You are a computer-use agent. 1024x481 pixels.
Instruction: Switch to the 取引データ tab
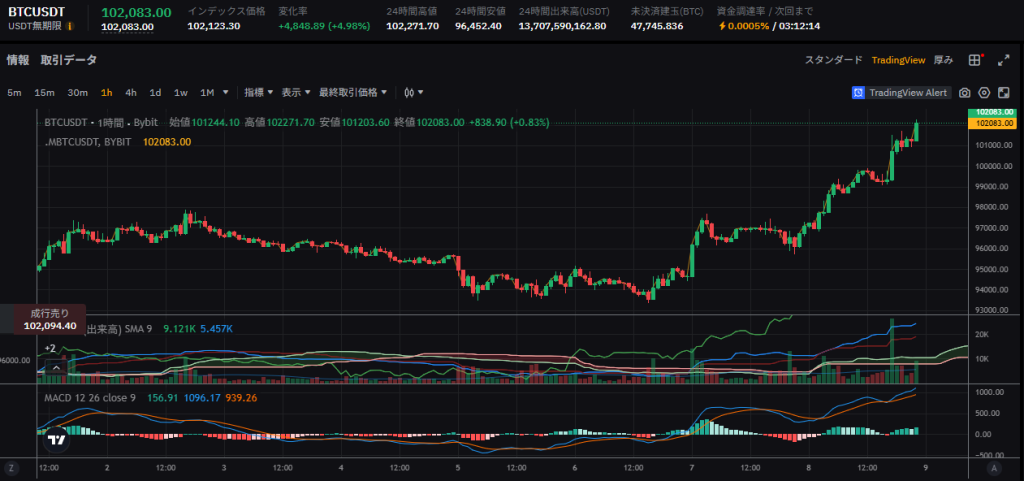pyautogui.click(x=69, y=60)
